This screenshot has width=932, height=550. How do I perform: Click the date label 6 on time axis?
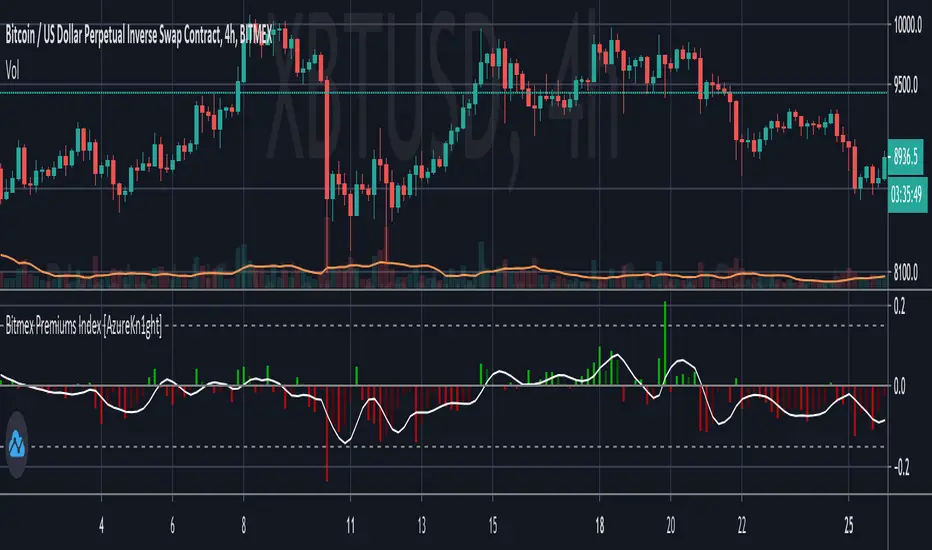coord(172,526)
